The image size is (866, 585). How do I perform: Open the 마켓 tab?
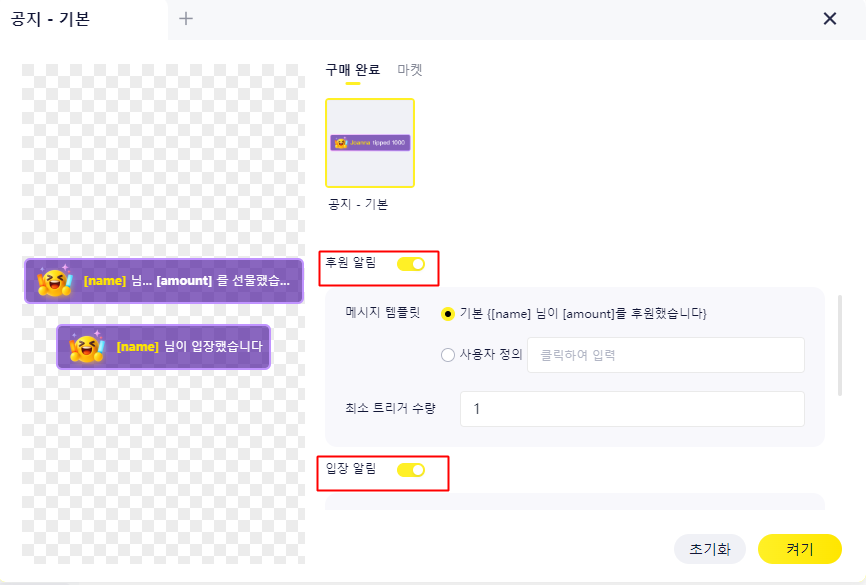point(410,70)
